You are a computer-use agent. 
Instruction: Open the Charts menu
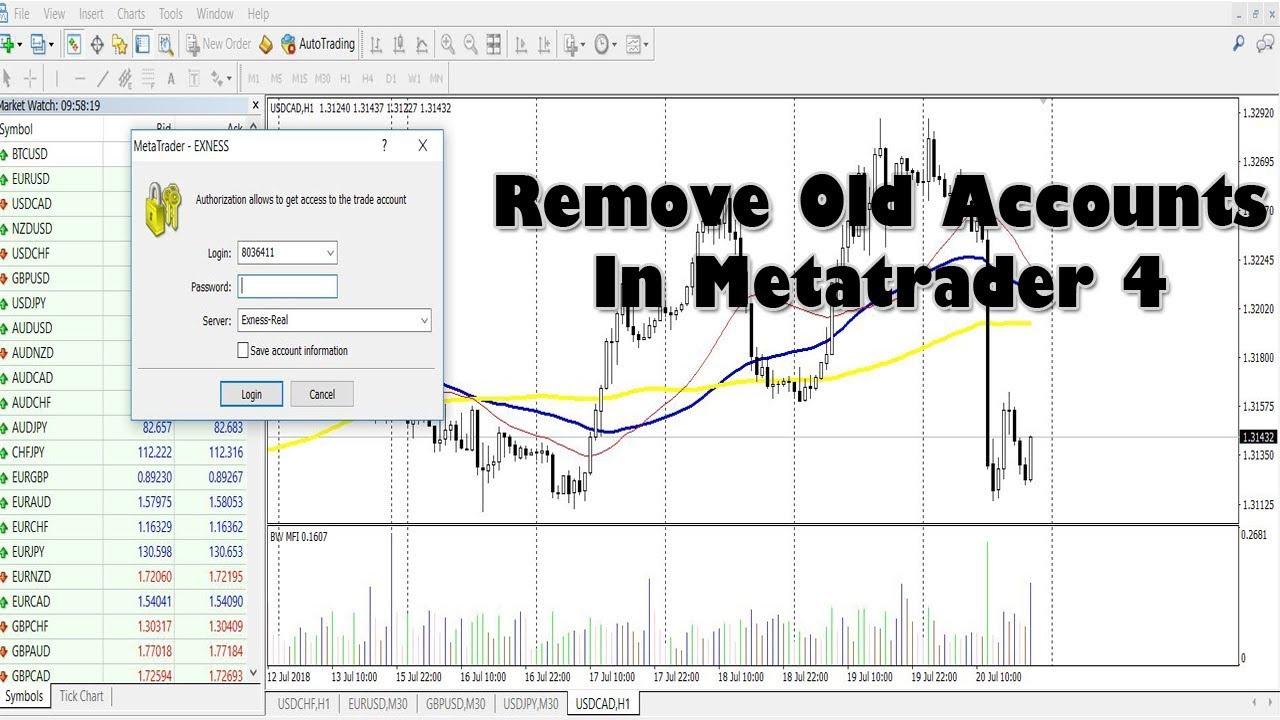pyautogui.click(x=131, y=14)
